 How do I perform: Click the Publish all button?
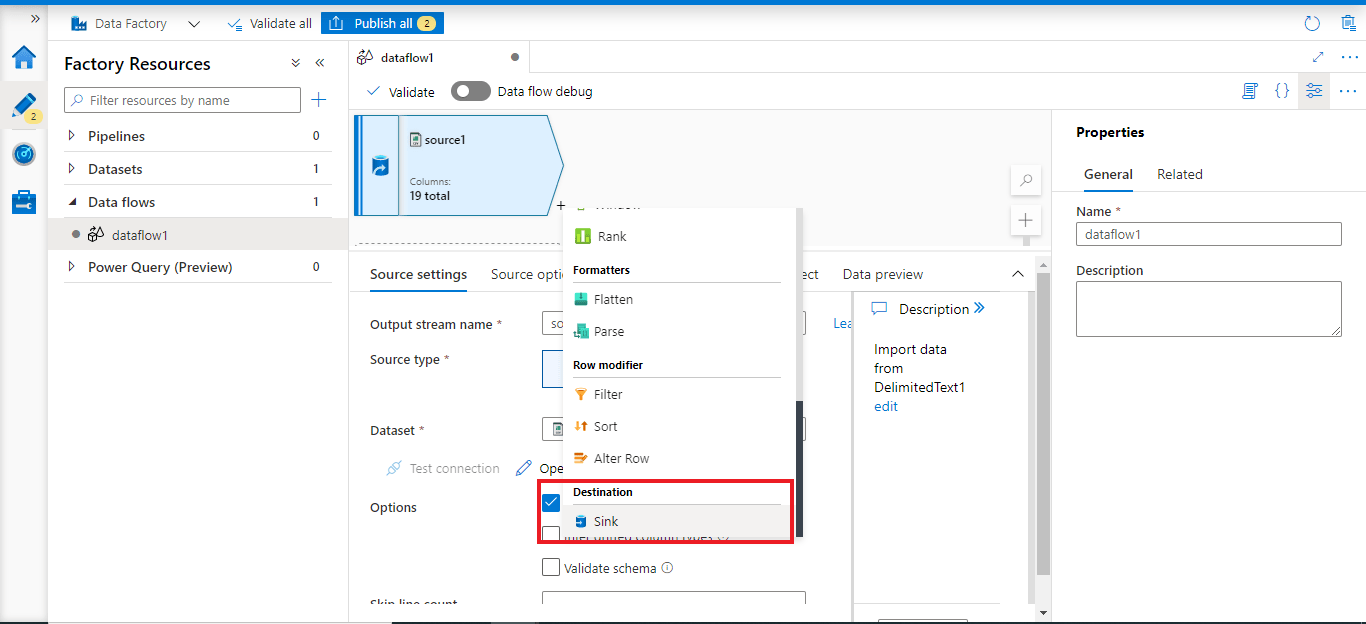click(x=382, y=23)
